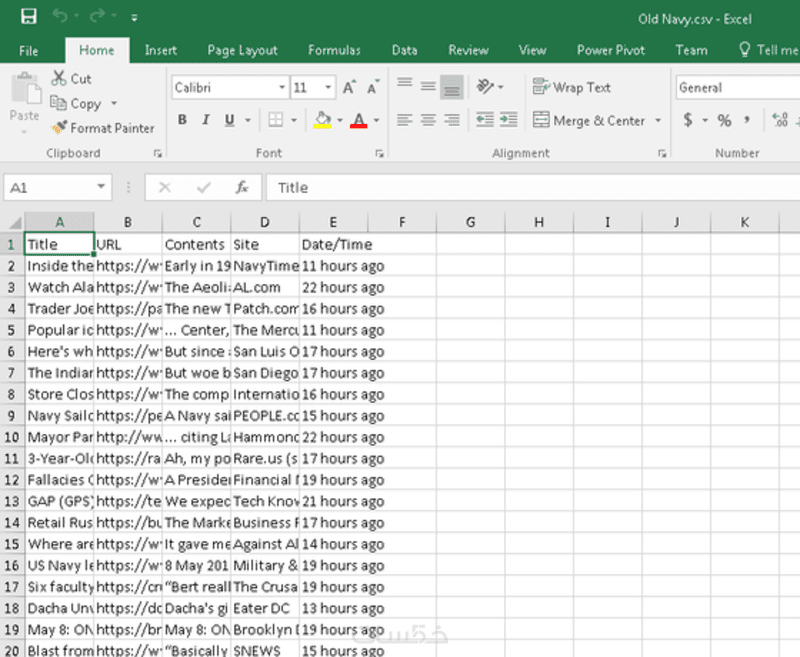Click the Decrease Font Size icon
Viewport: 800px width, 657px height.
373,87
